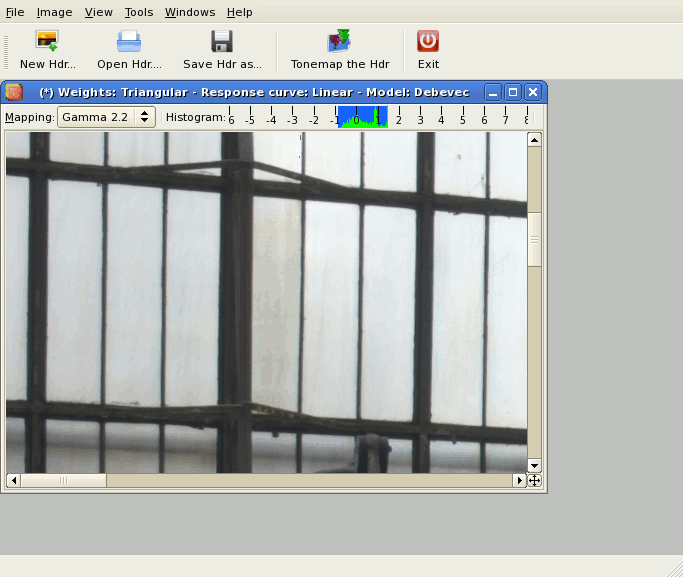Click the Save Hdr as floppy icon
Viewport: 683px width, 577px height.
222,42
